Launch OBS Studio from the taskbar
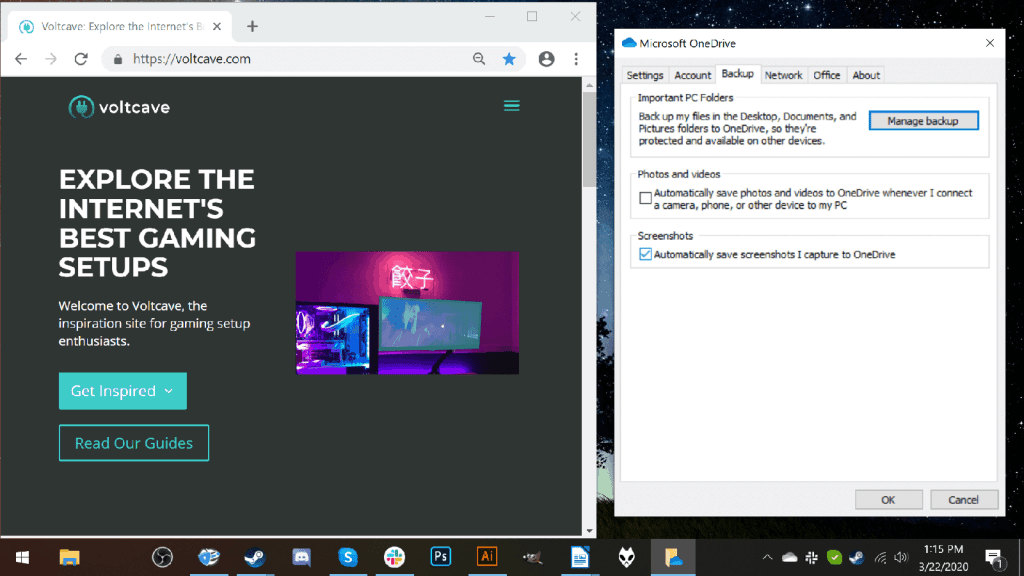 162,557
